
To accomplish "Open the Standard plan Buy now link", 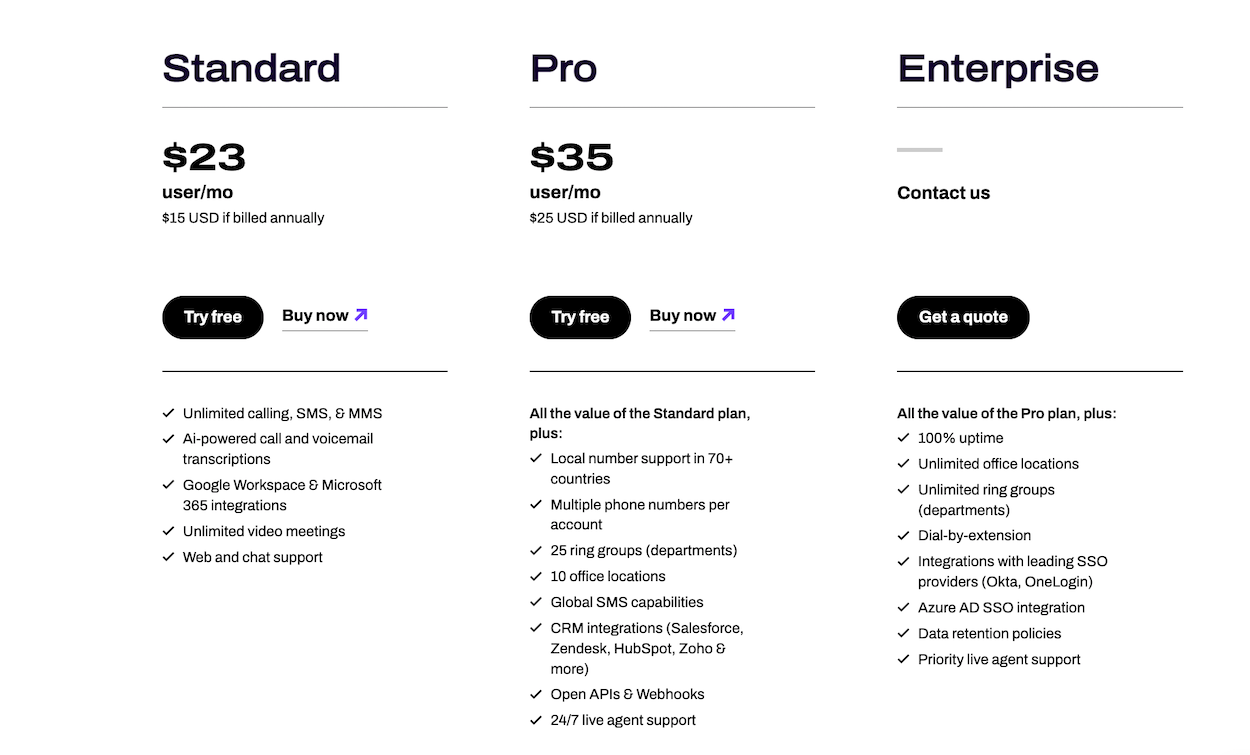I will click(x=315, y=316).
